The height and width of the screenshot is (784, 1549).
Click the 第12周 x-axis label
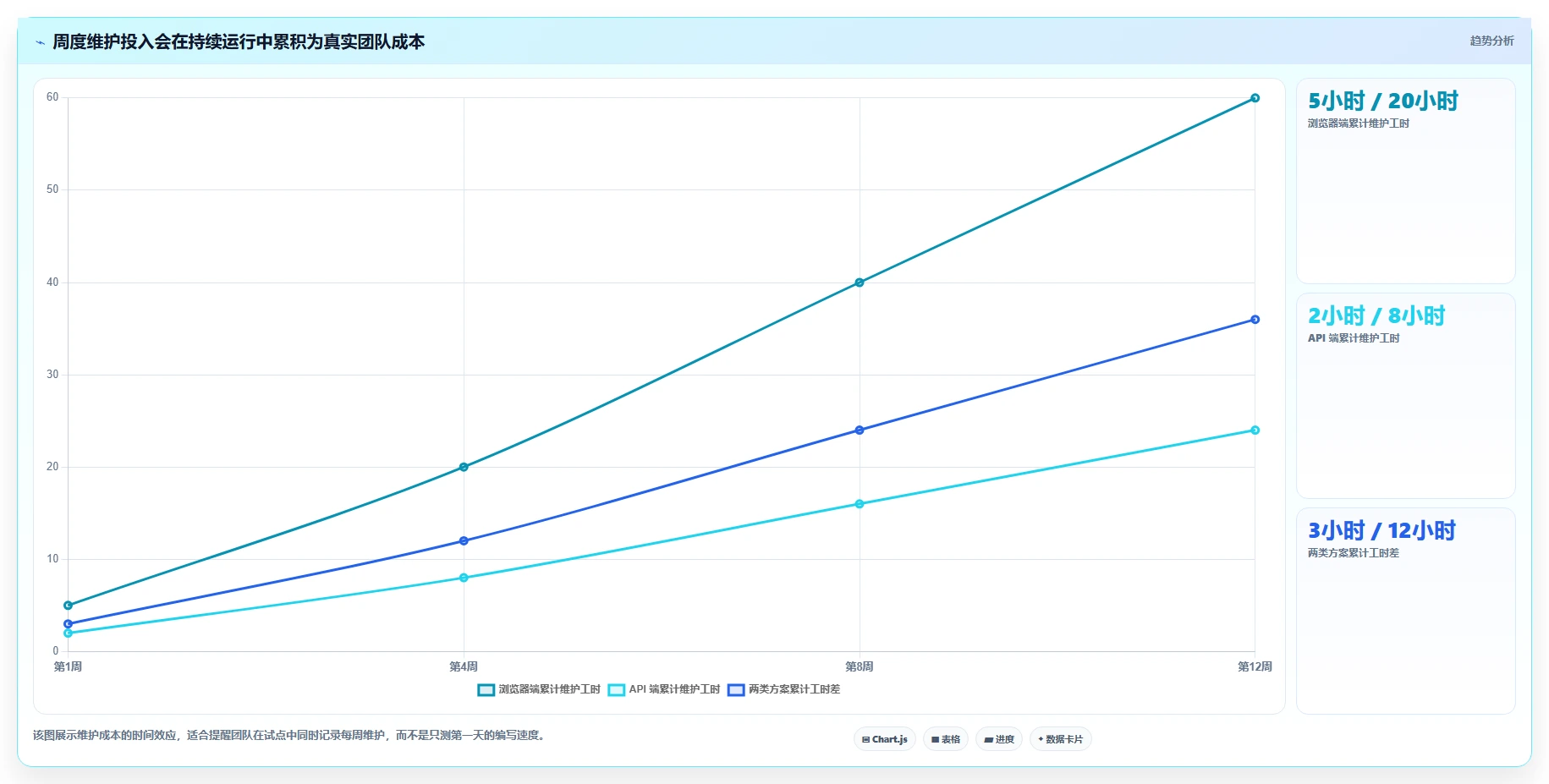click(x=1255, y=667)
